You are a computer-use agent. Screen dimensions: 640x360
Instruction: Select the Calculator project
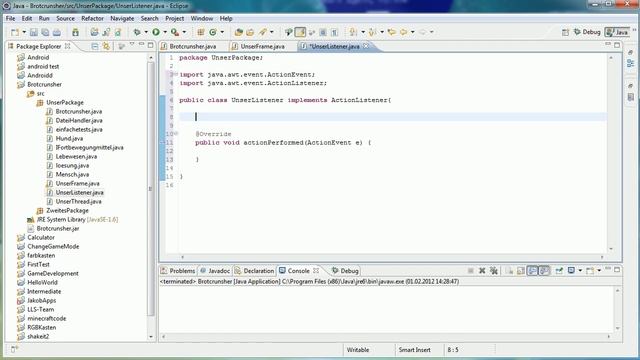41,237
